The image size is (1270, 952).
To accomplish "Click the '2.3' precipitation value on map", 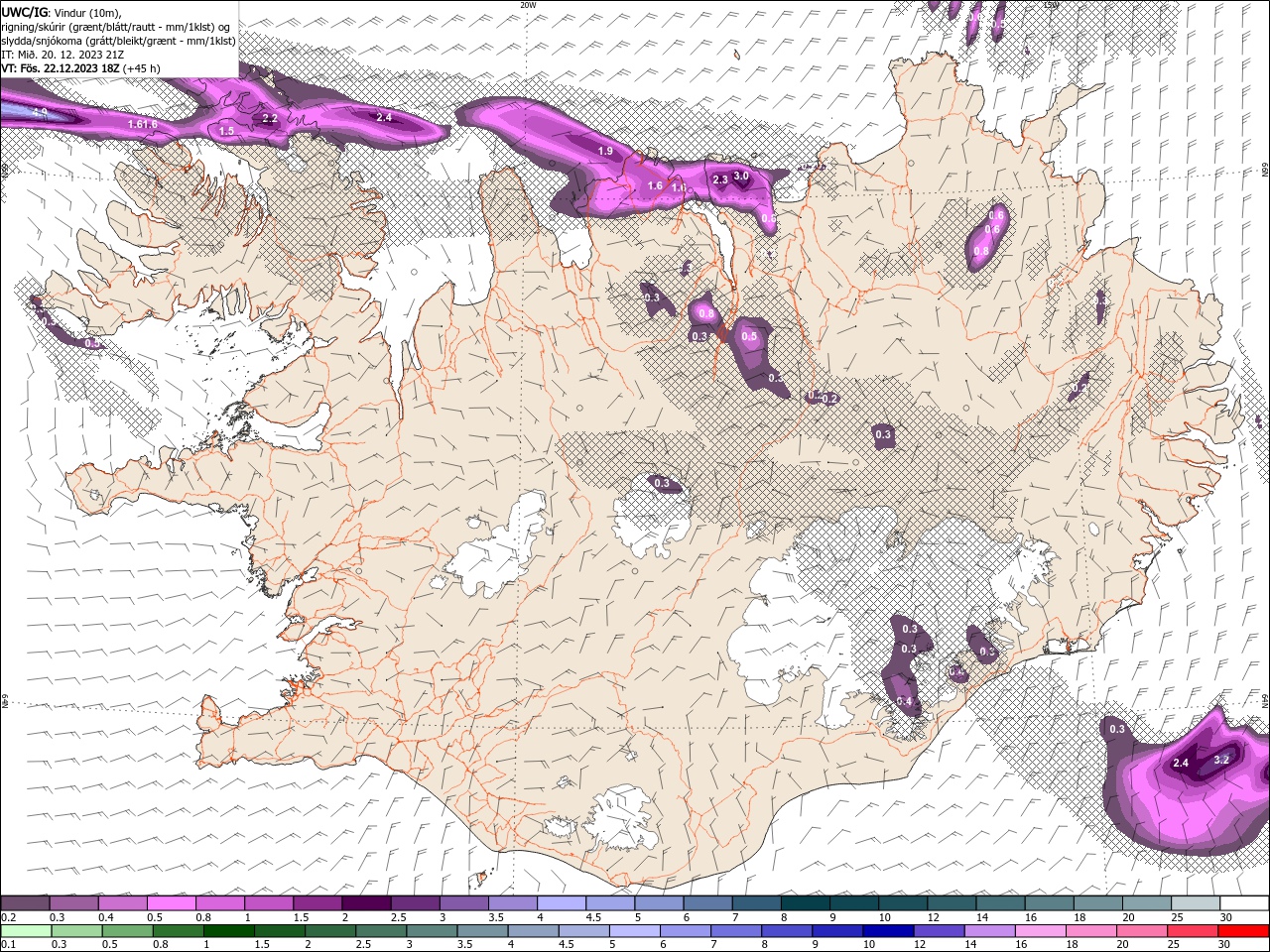I will click(720, 179).
